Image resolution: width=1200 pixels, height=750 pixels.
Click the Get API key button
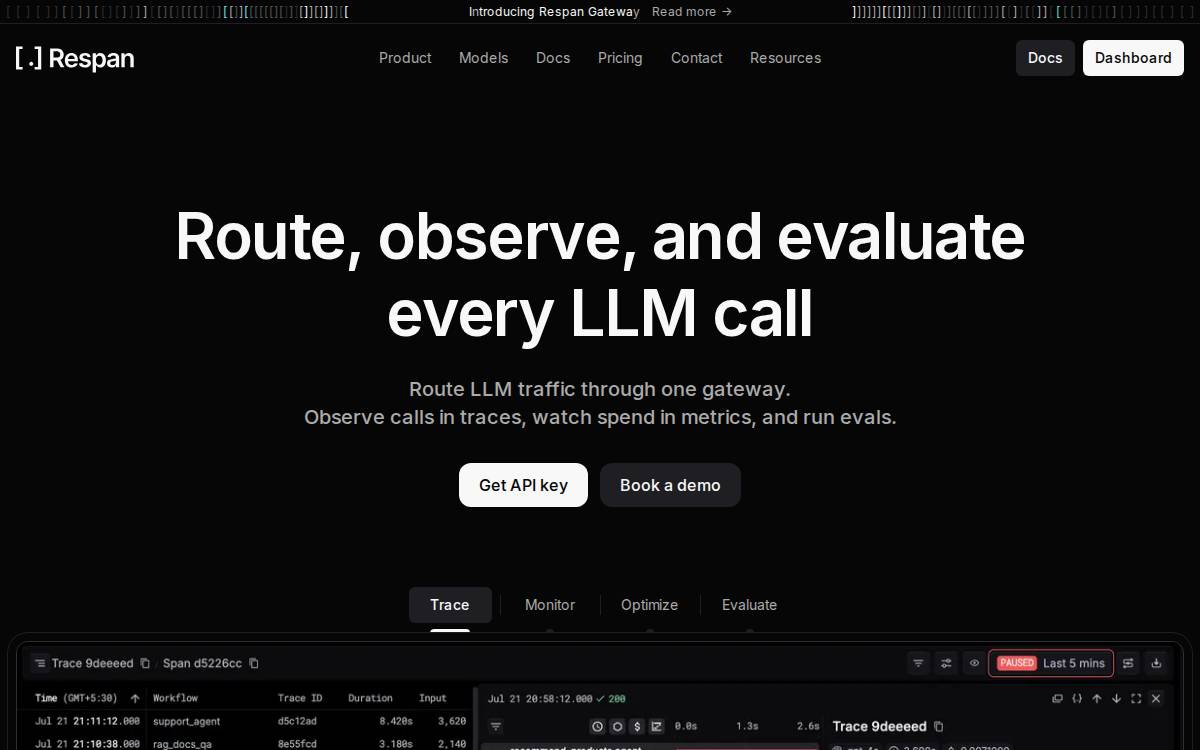[523, 485]
